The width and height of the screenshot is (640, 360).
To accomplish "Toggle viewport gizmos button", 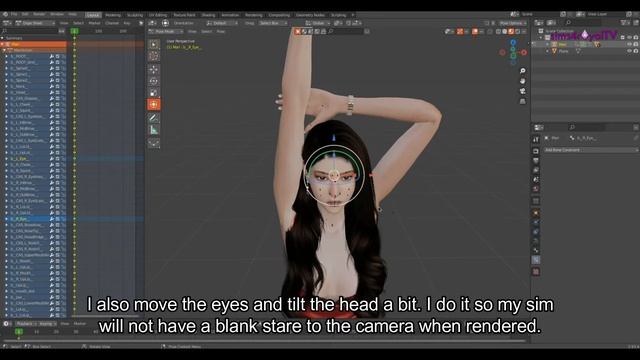I will (x=460, y=31).
